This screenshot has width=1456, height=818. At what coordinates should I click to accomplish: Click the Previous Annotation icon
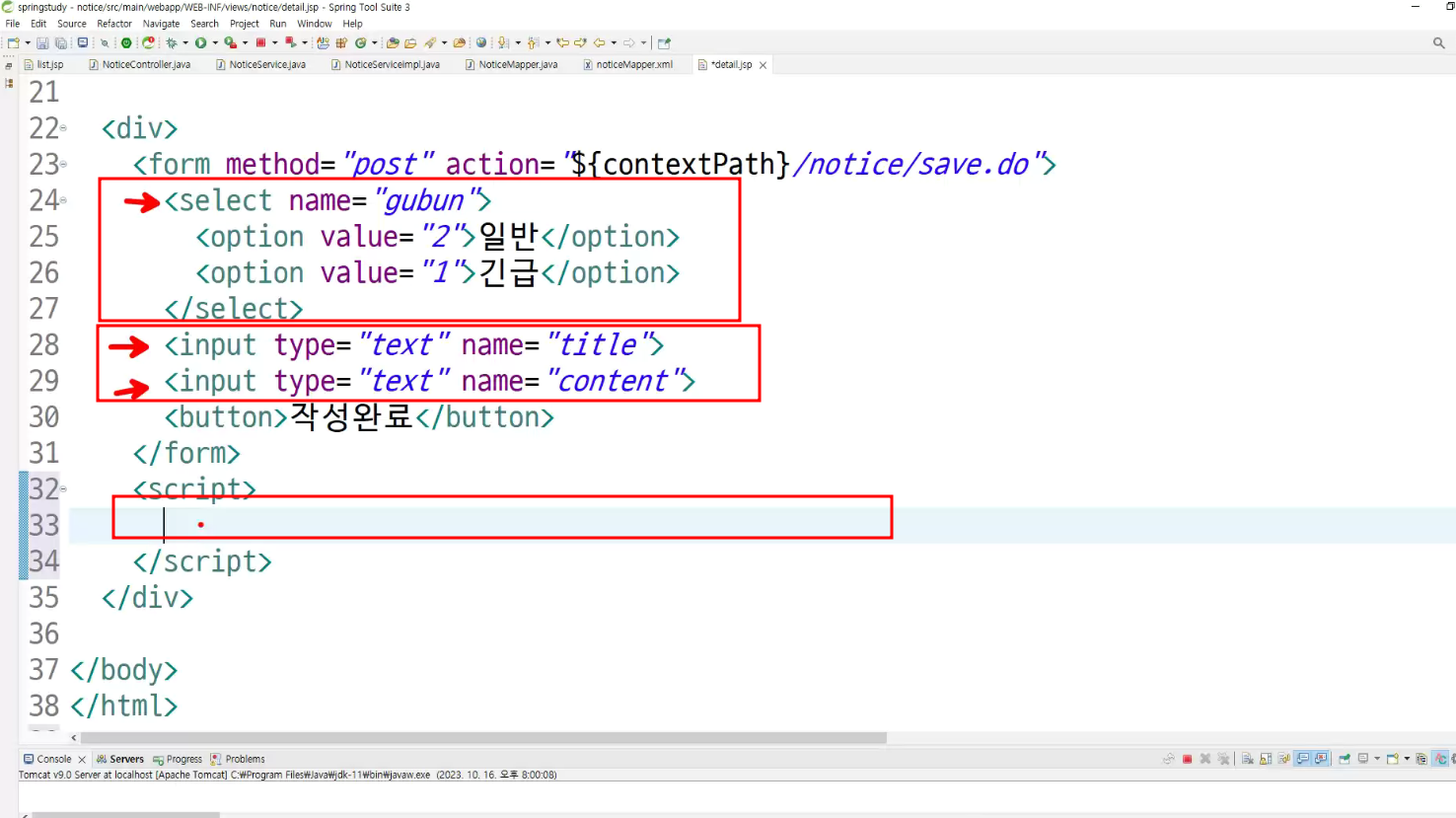click(533, 42)
